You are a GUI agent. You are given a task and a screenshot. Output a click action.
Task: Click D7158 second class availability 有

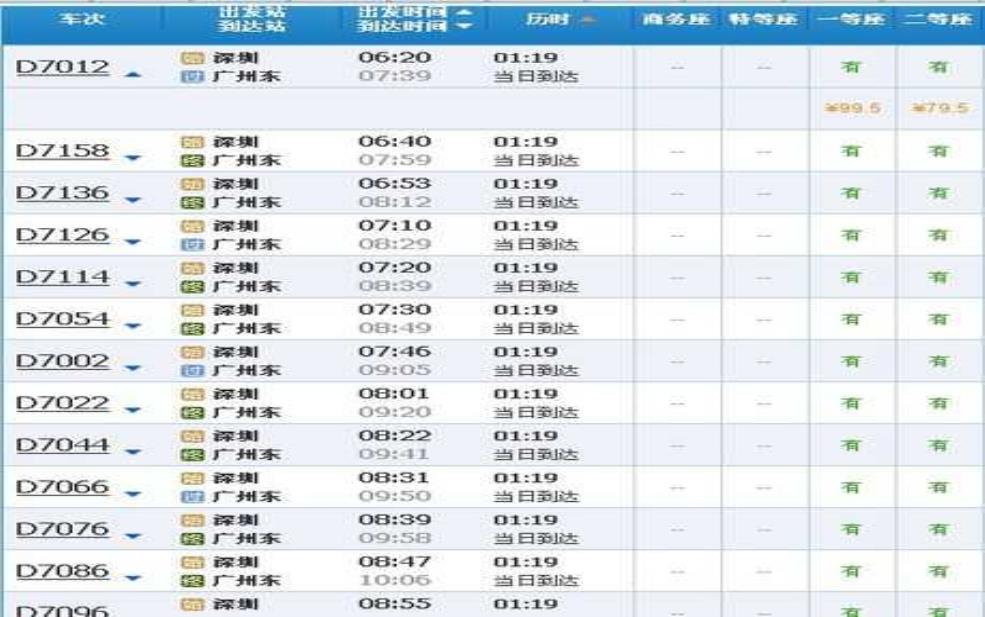(939, 151)
